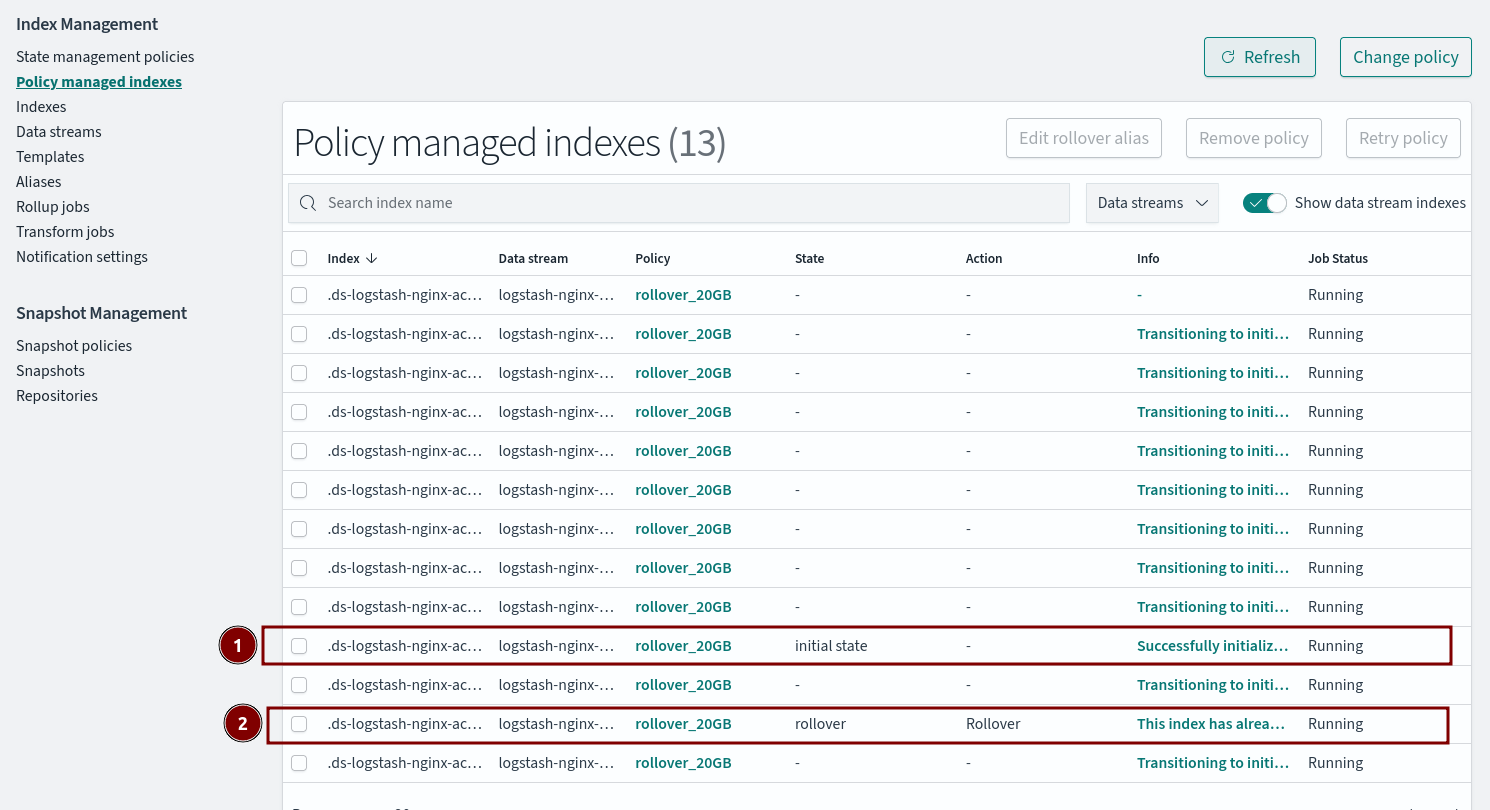
Task: Select checkbox of the rollover state row
Action: 299,724
